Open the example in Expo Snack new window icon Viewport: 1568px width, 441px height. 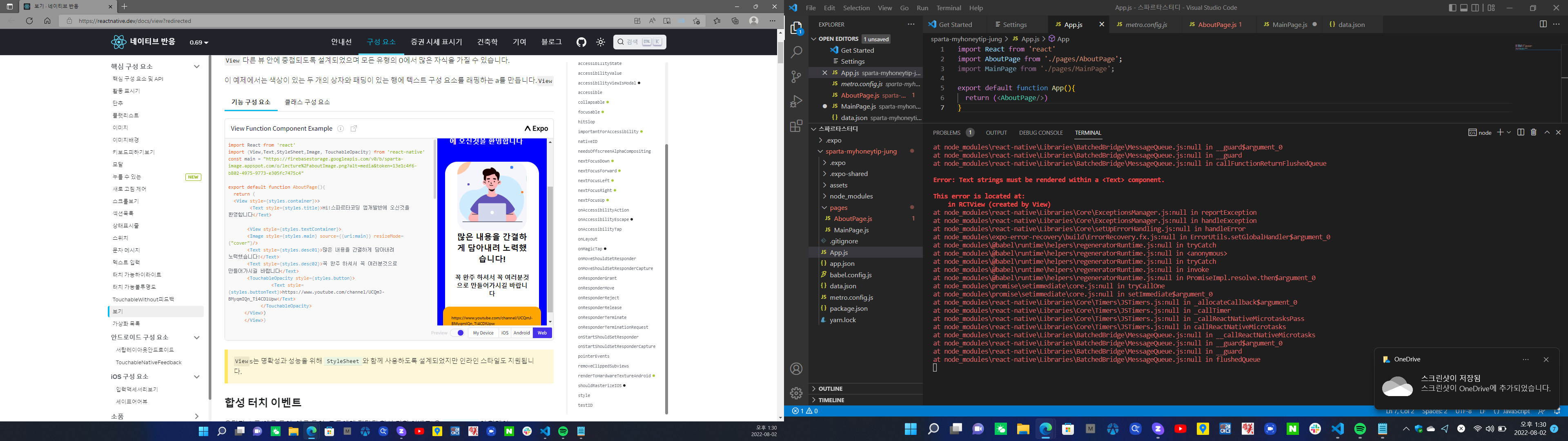point(354,129)
